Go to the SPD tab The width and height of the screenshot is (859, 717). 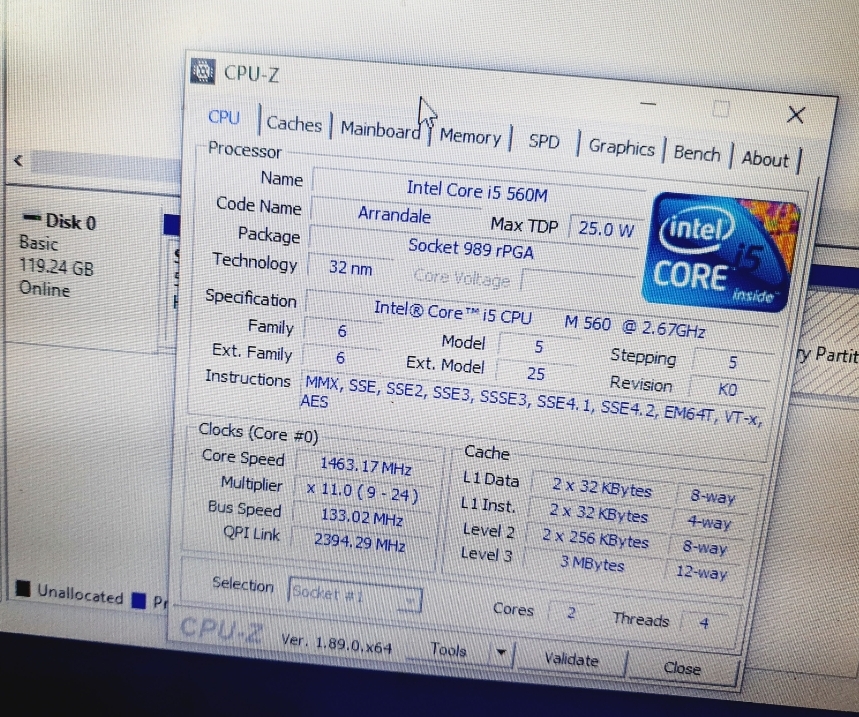coord(543,142)
